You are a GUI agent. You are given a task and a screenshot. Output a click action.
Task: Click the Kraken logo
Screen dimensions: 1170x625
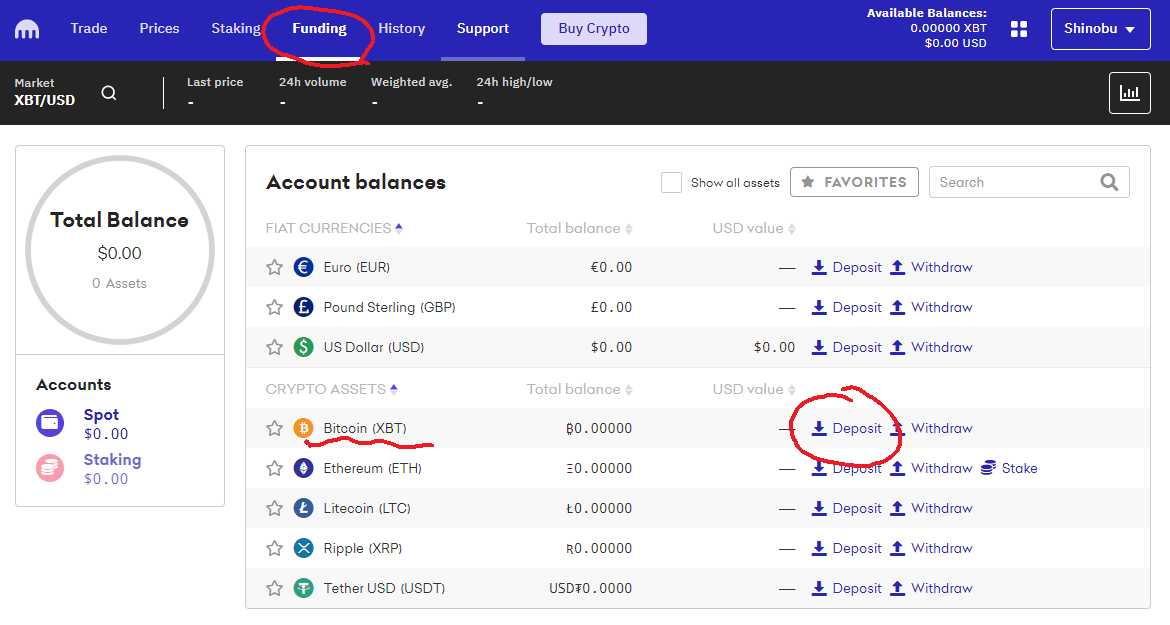tap(26, 28)
